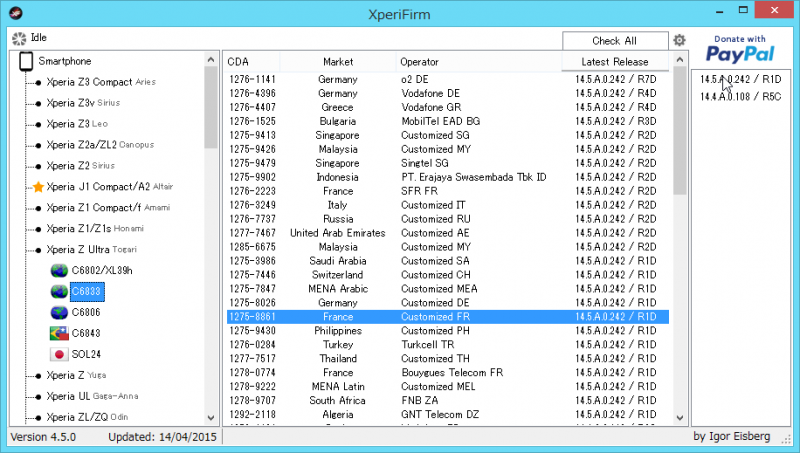Expand the Xperia UL Gaga-Anna node

[x=92, y=396]
